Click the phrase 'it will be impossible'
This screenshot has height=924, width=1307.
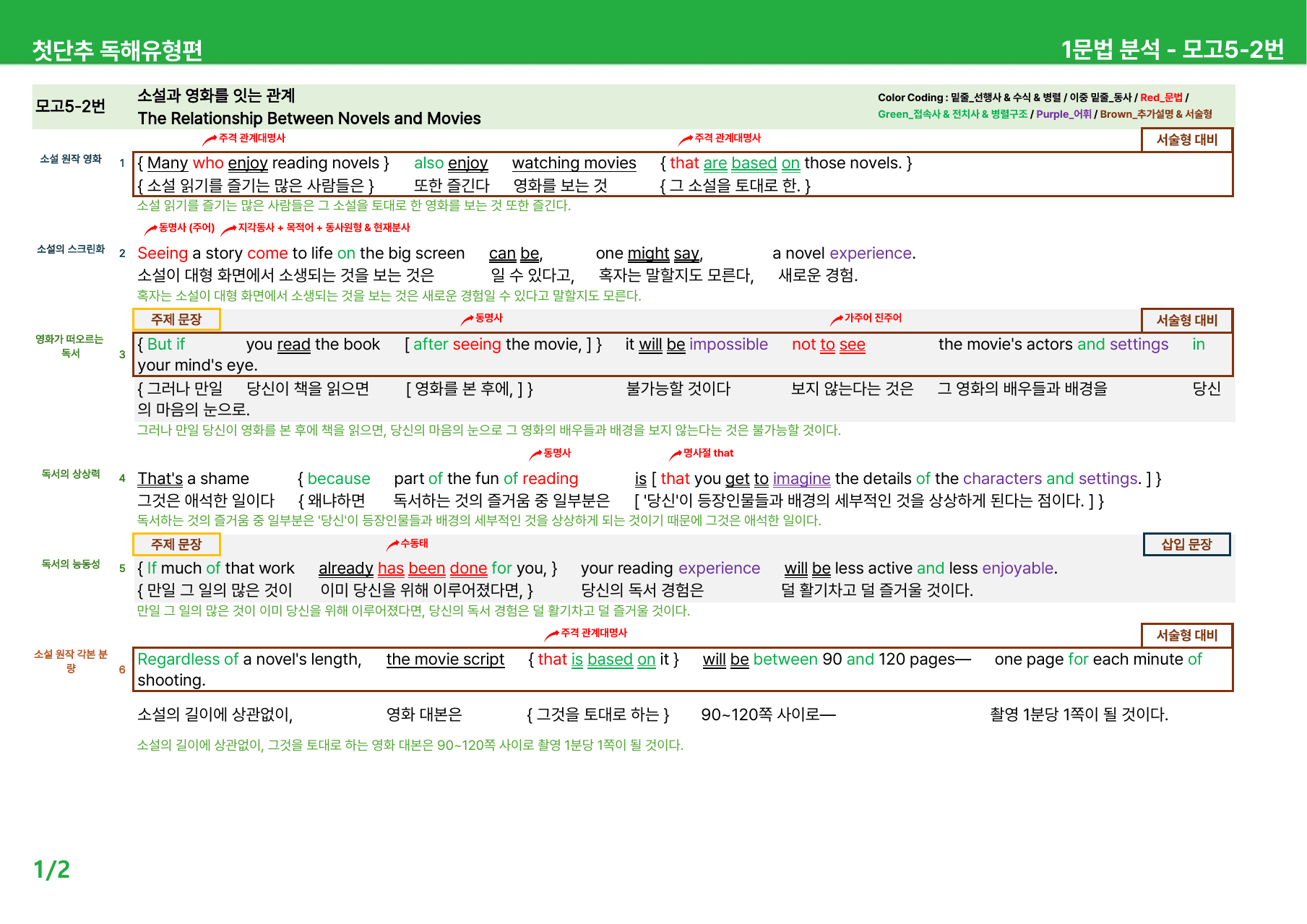coord(696,345)
